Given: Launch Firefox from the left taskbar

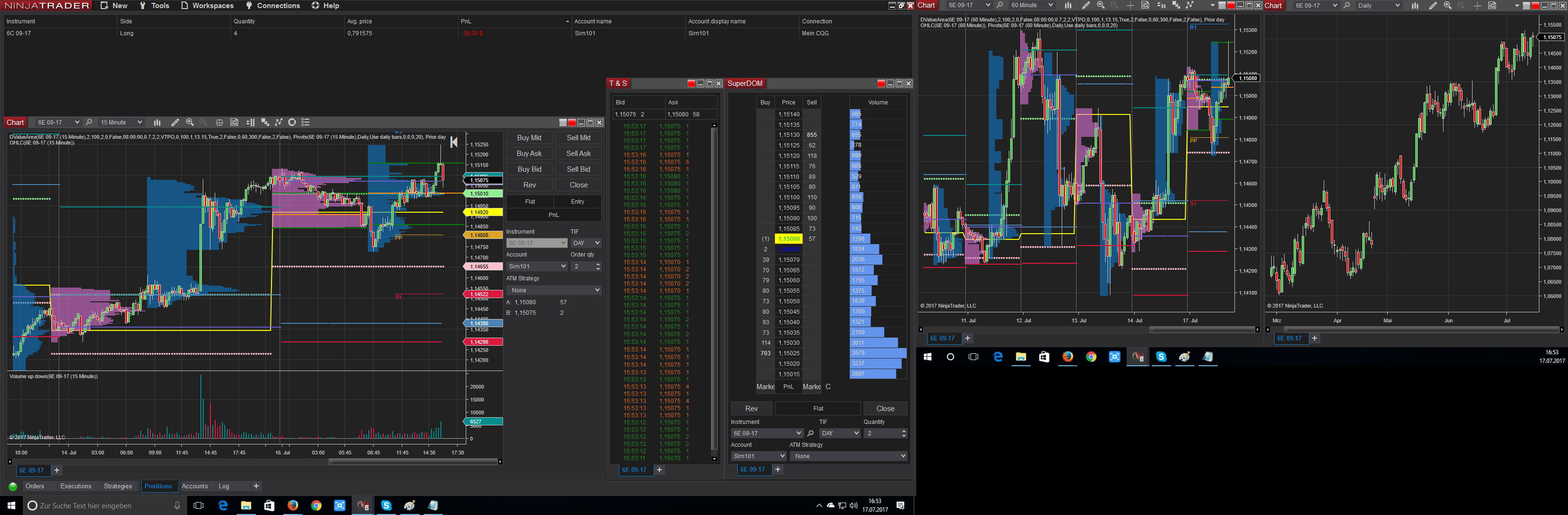Looking at the screenshot, I should [293, 506].
